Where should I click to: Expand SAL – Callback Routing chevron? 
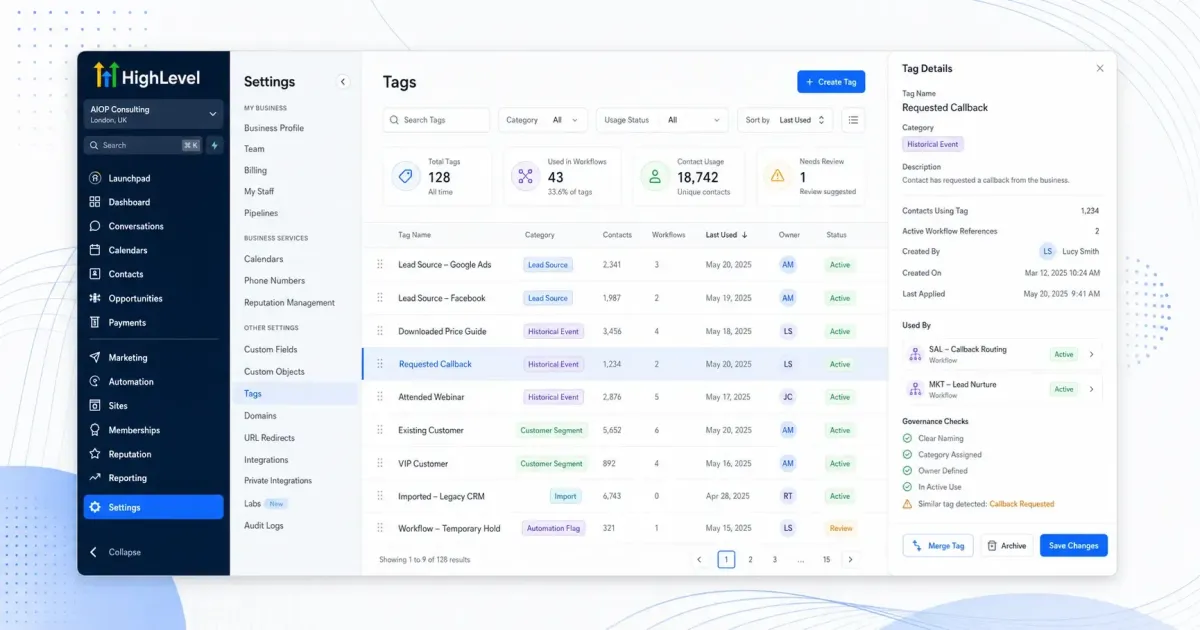tap(1091, 354)
